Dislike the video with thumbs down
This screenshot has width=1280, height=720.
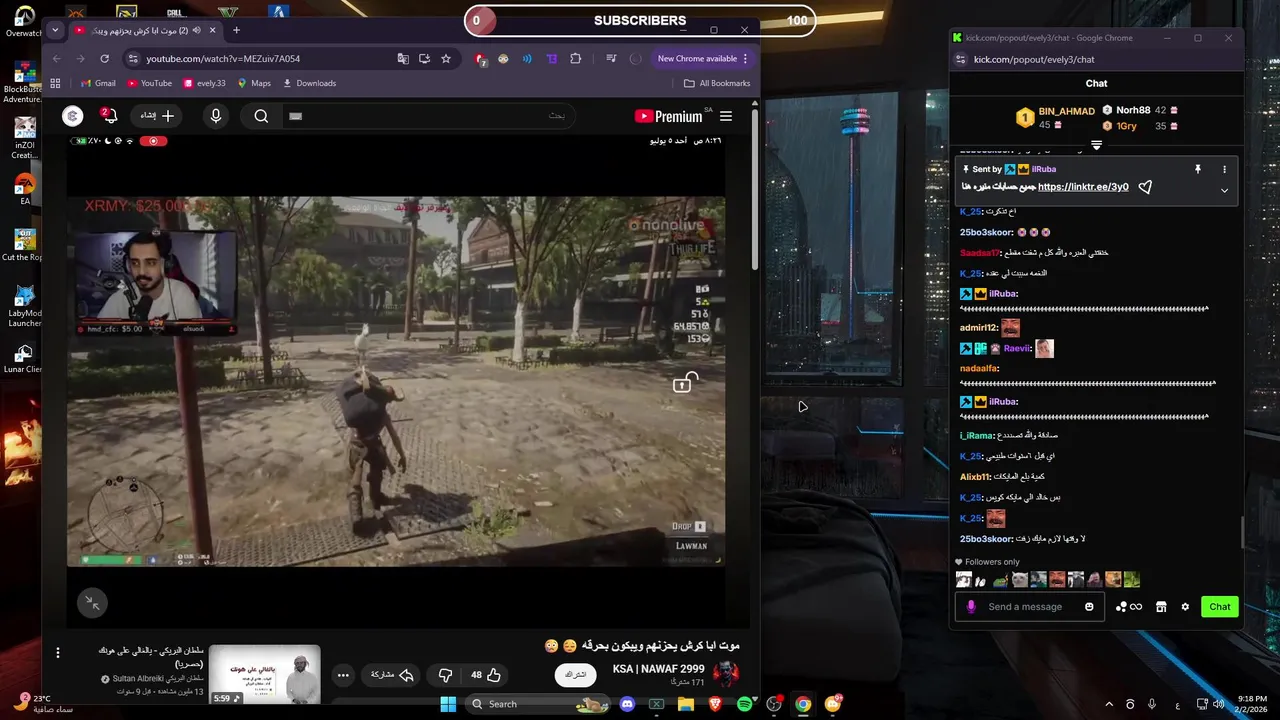tap(446, 675)
